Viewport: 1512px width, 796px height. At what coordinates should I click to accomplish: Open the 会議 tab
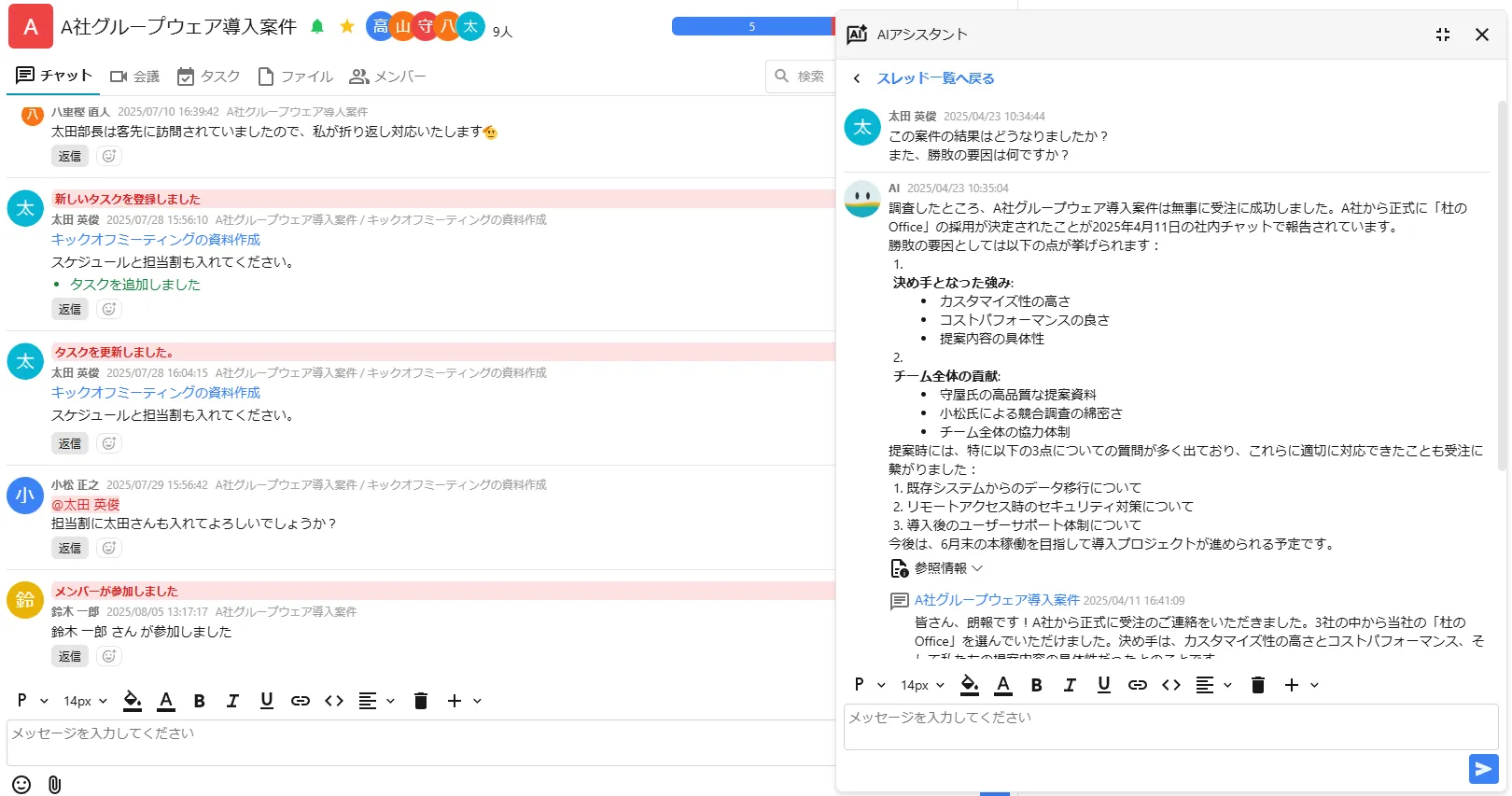(134, 77)
